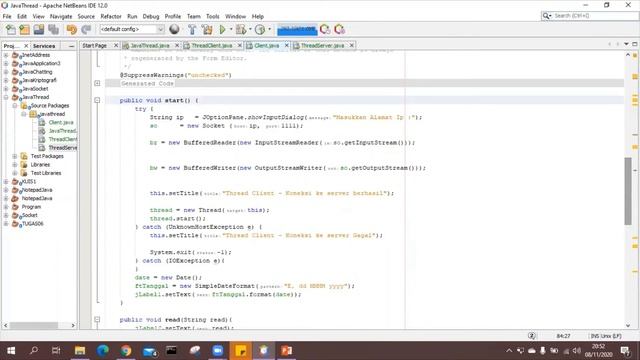Click the Profile Project toolbar icon
Screen dimensions: 640x360
[x=260, y=29]
